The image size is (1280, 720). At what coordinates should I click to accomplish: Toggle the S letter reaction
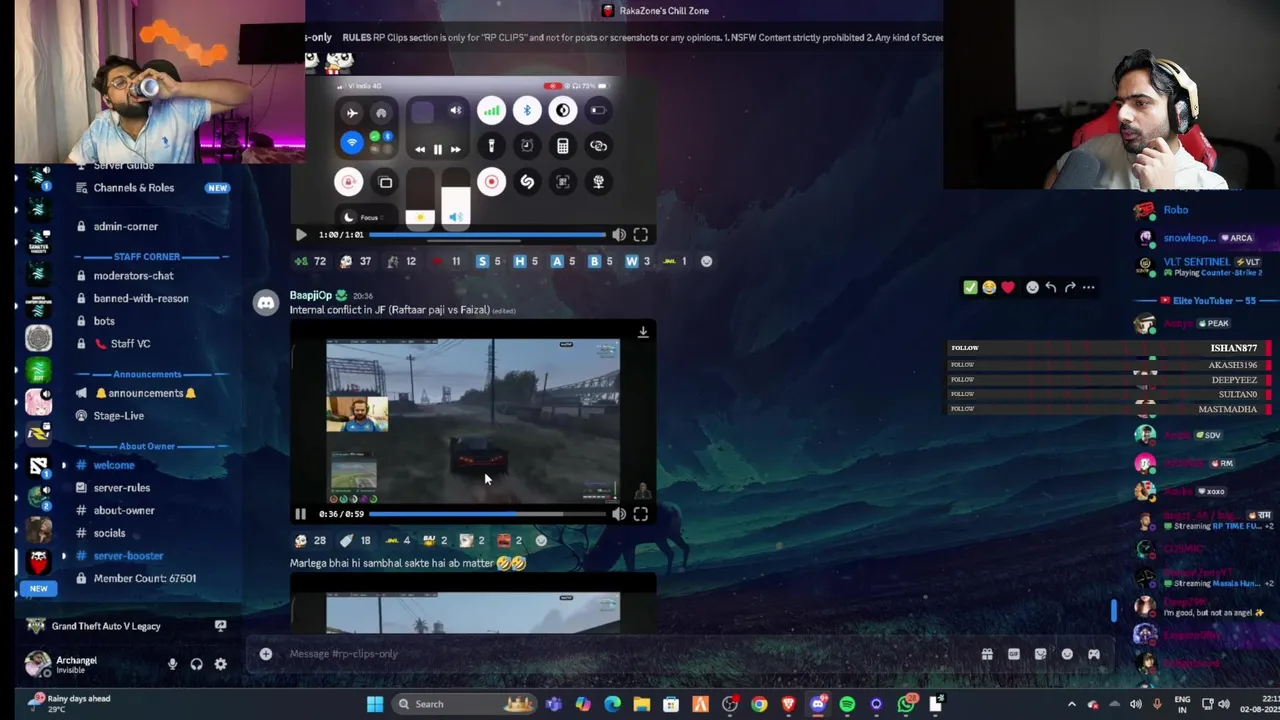point(489,261)
